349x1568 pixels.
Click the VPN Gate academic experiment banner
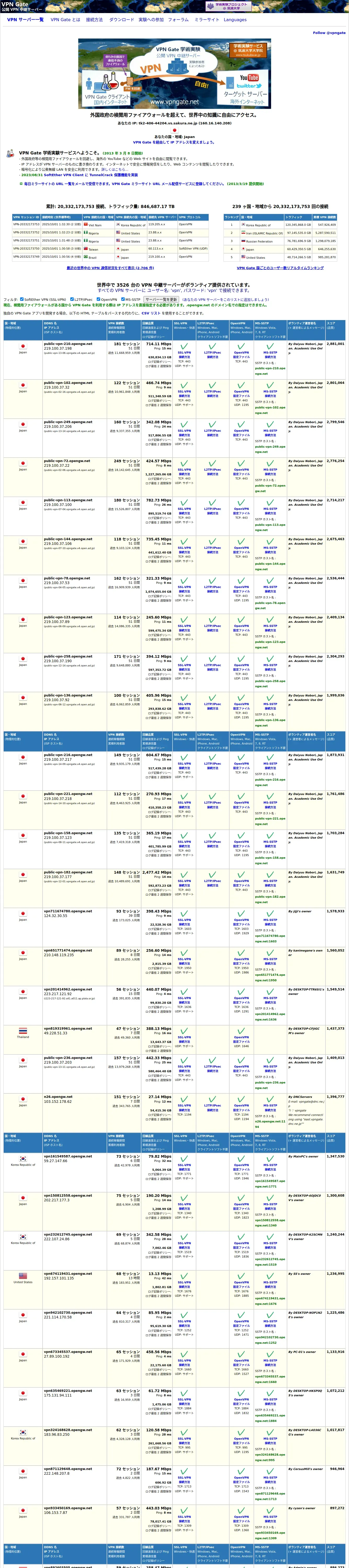pos(174,73)
